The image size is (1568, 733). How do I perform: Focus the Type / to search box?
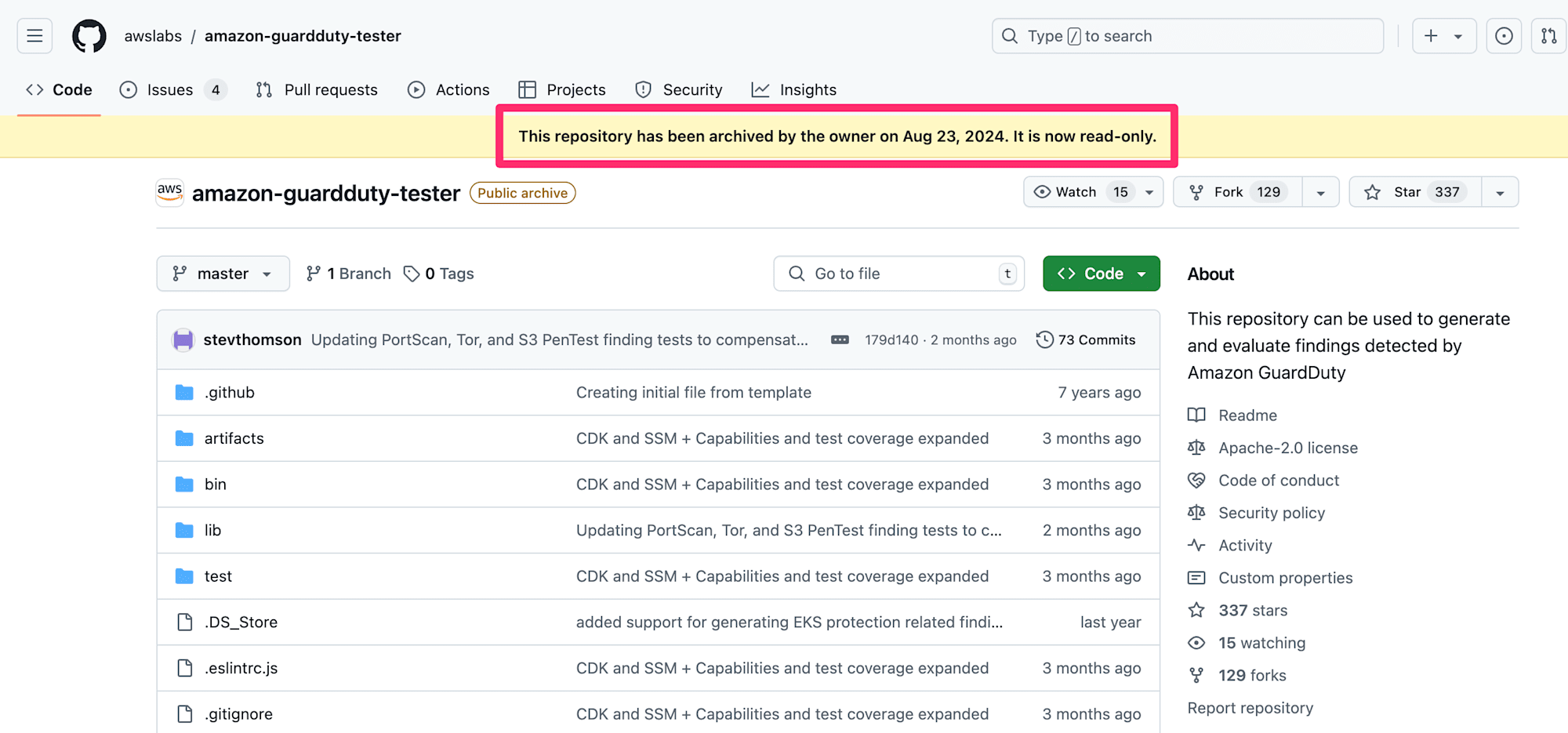(x=1188, y=36)
